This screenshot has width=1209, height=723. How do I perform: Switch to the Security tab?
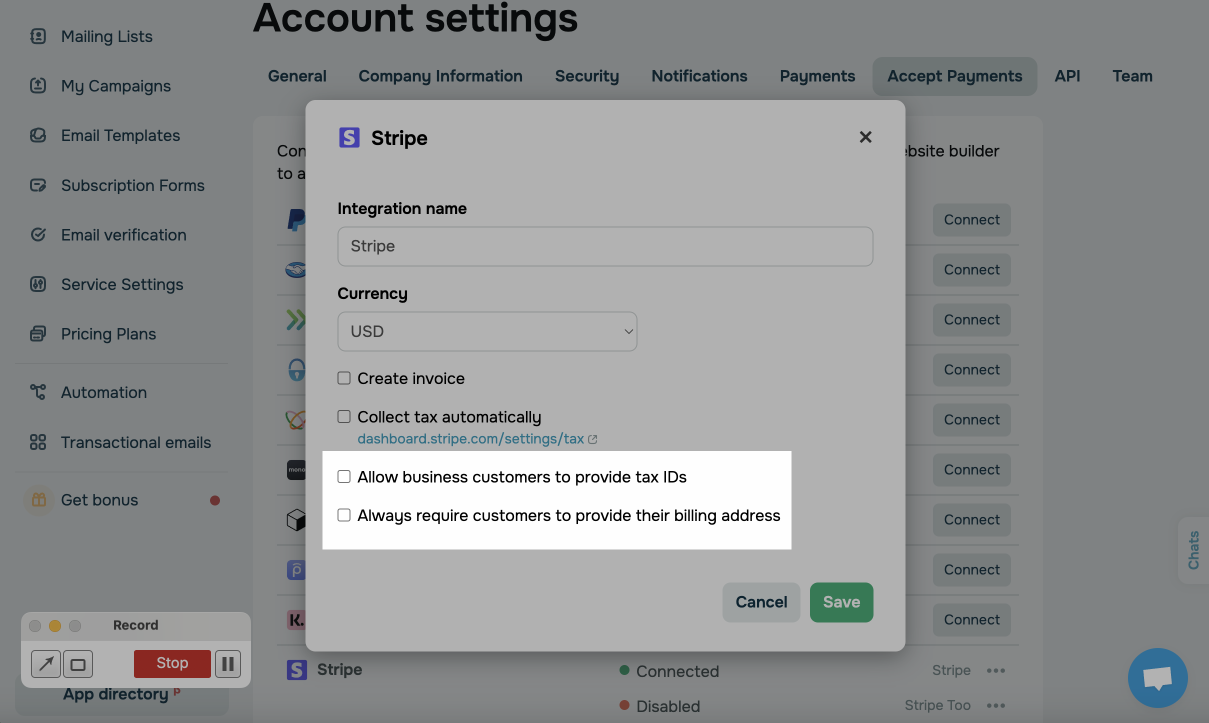click(587, 76)
